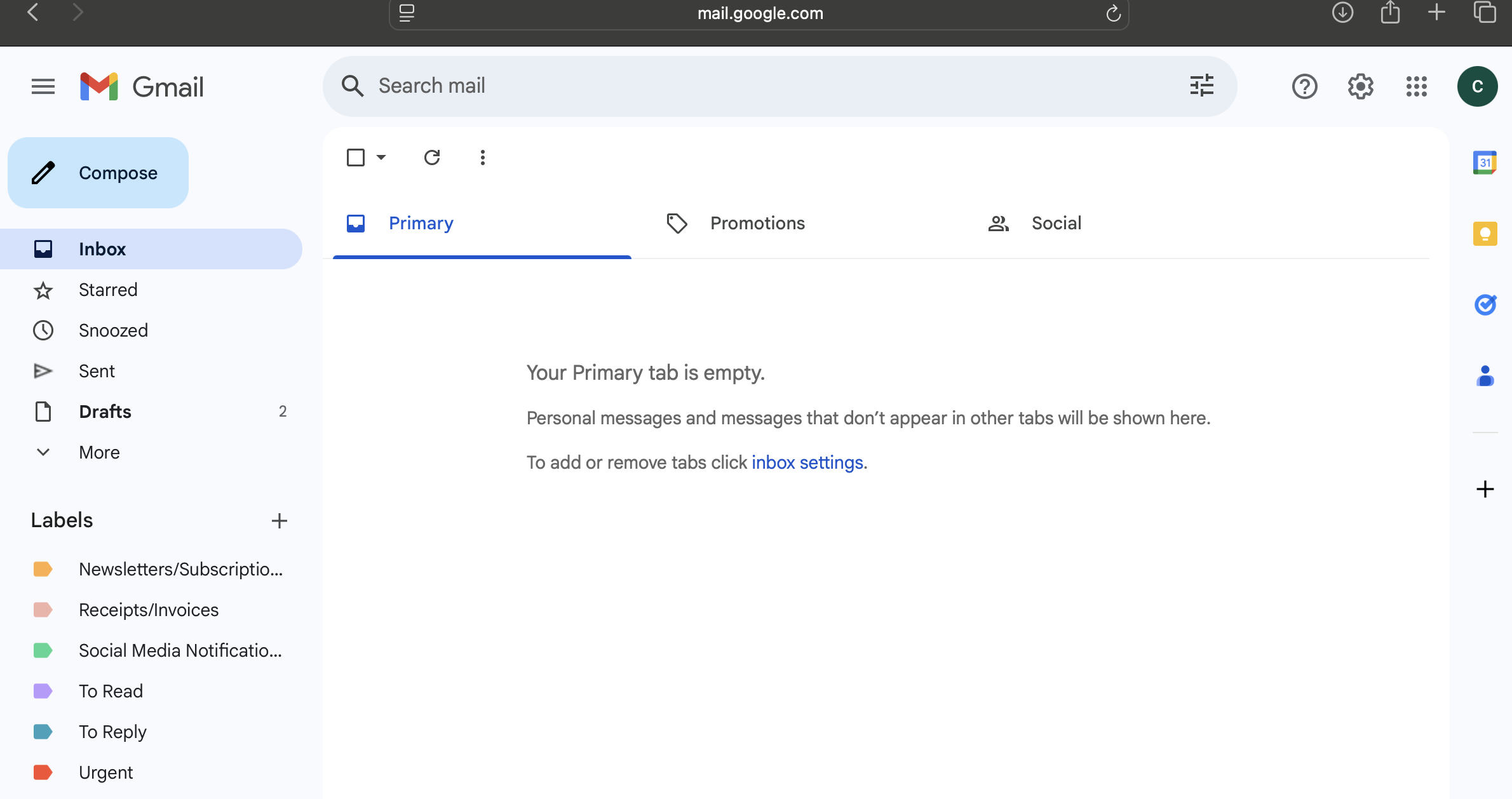Select the red Urgent label
Viewport: 1512px width, 799px height.
click(x=105, y=772)
